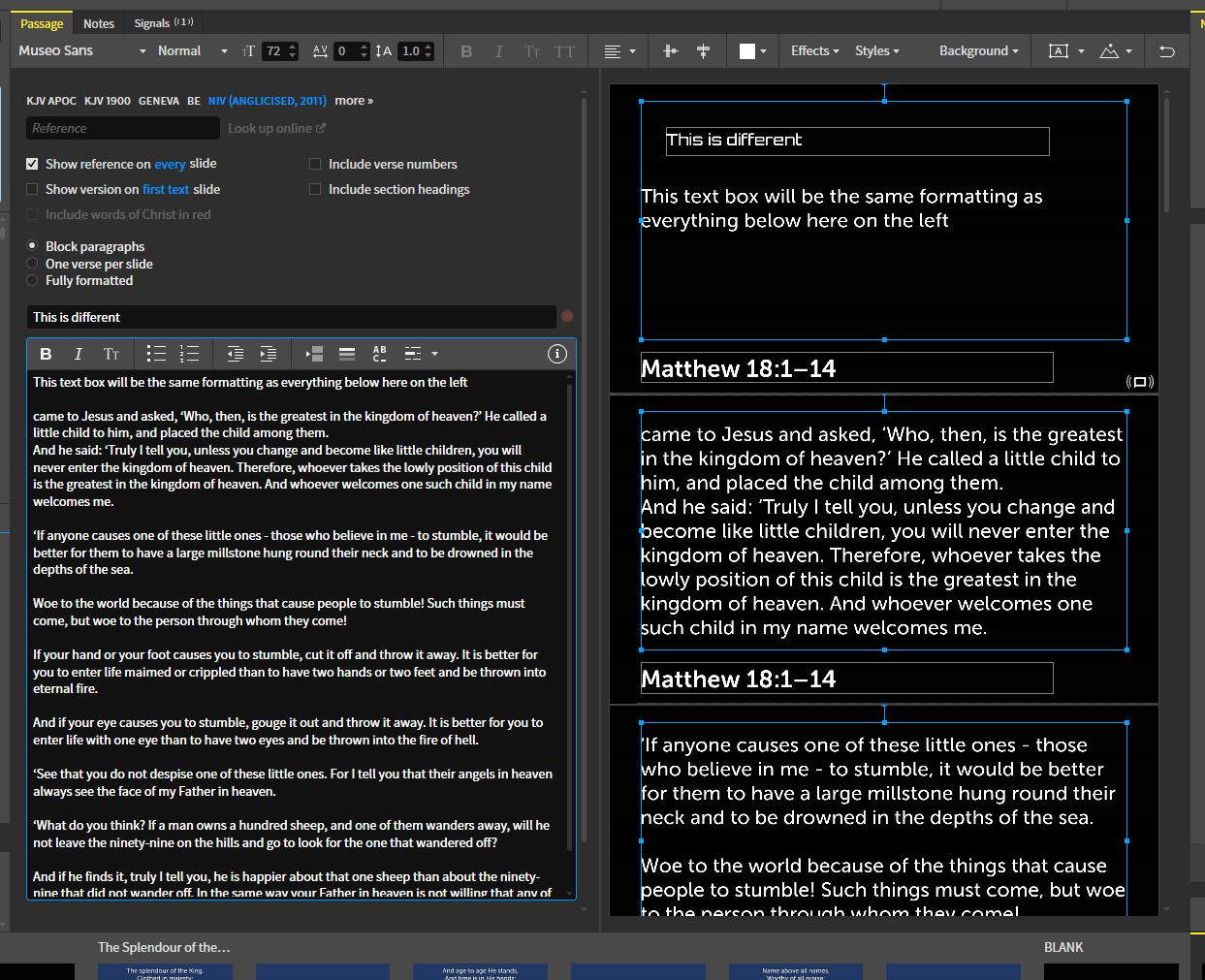
Task: Click more » for additional versions
Action: [354, 101]
